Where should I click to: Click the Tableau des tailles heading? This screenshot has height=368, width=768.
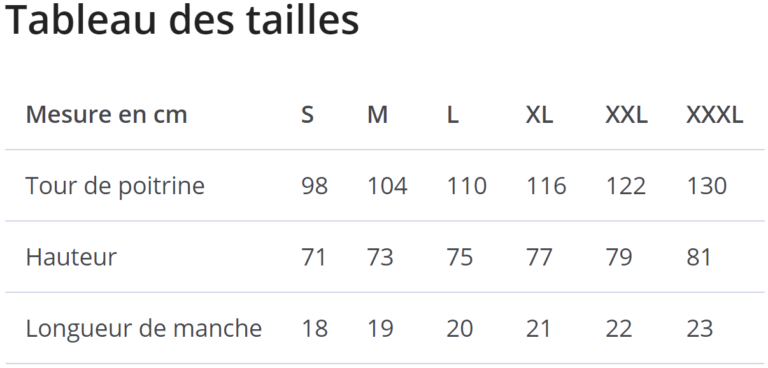[x=182, y=19]
